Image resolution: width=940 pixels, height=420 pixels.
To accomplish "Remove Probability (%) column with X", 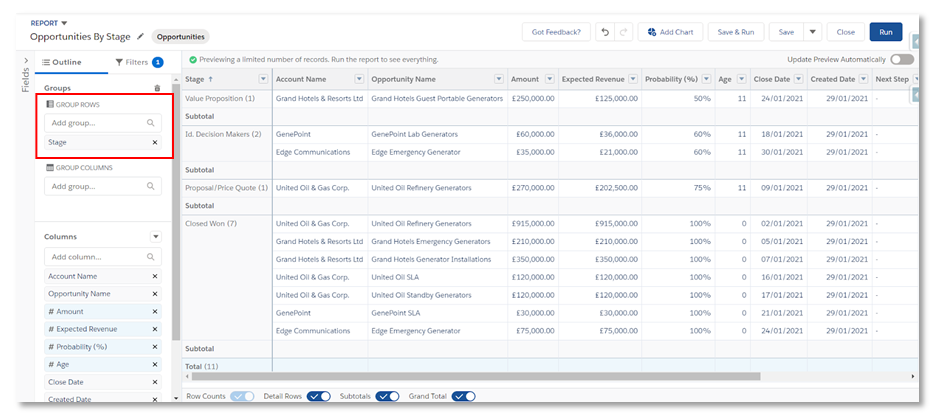I will tap(155, 347).
